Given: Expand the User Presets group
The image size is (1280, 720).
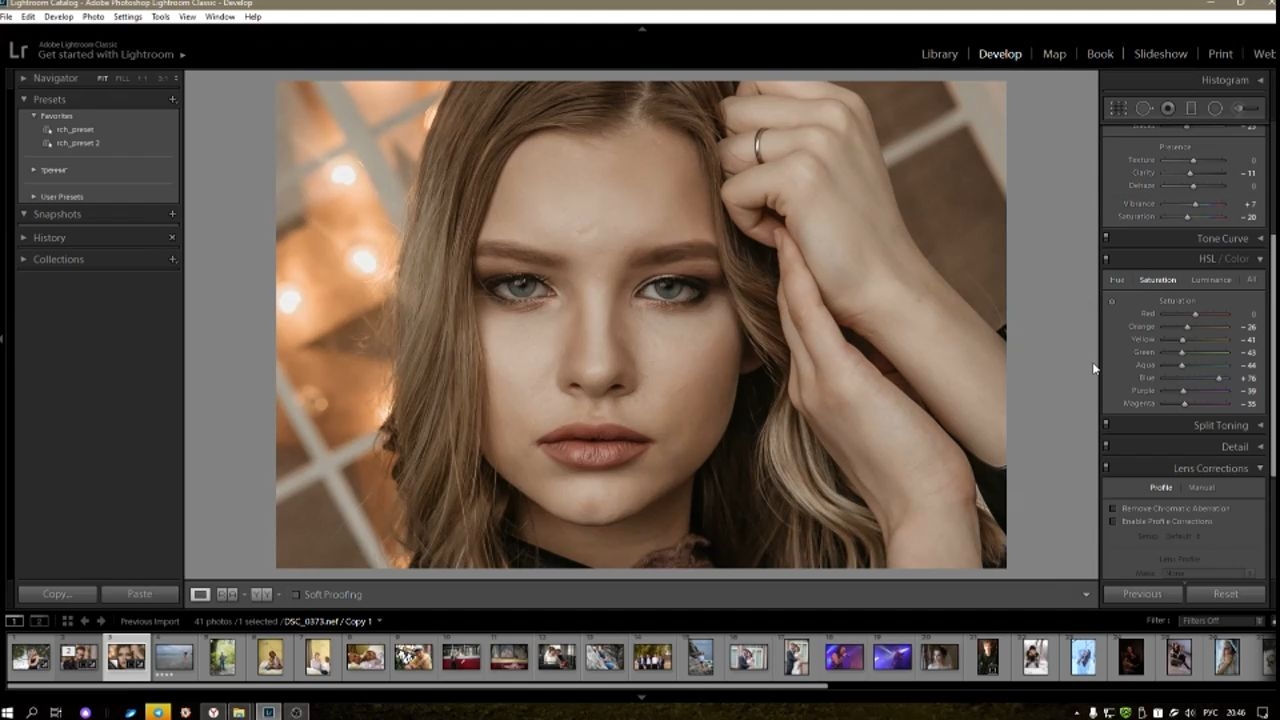Looking at the screenshot, I should (34, 197).
